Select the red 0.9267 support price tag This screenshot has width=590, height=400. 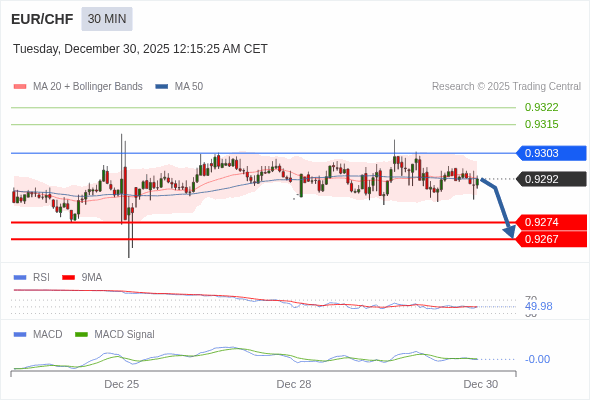pyautogui.click(x=551, y=239)
